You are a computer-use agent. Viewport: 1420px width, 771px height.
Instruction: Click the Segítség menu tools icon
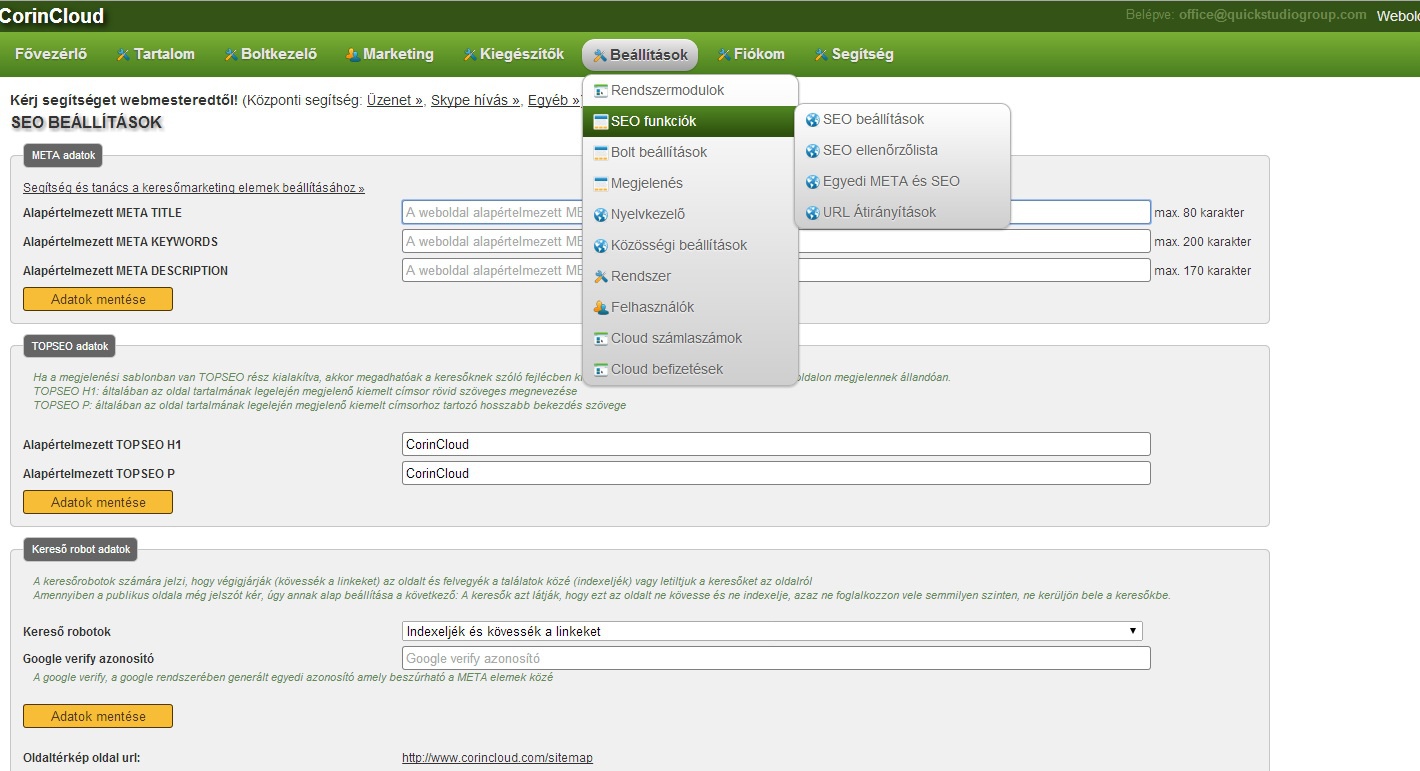pos(821,55)
